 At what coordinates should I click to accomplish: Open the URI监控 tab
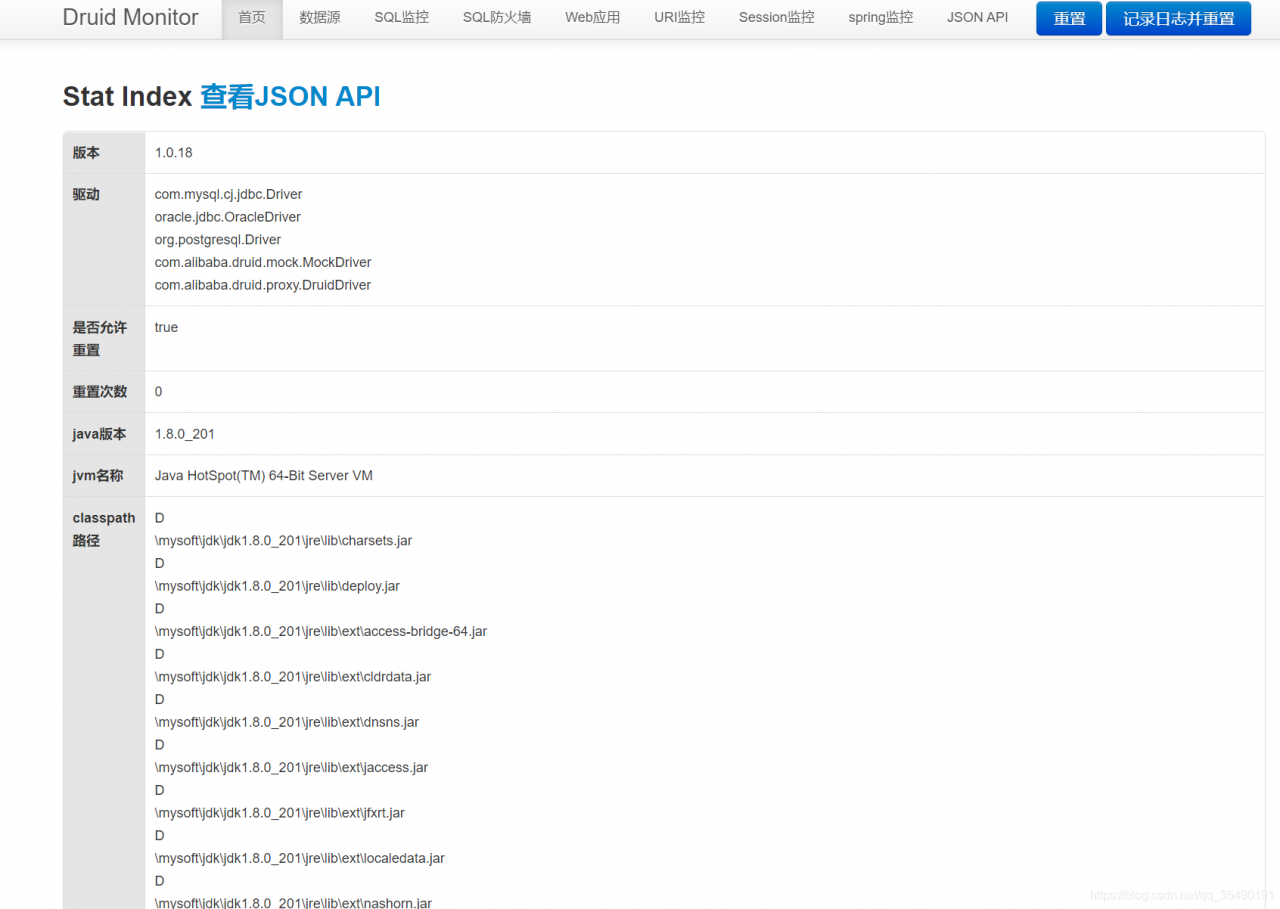point(679,18)
